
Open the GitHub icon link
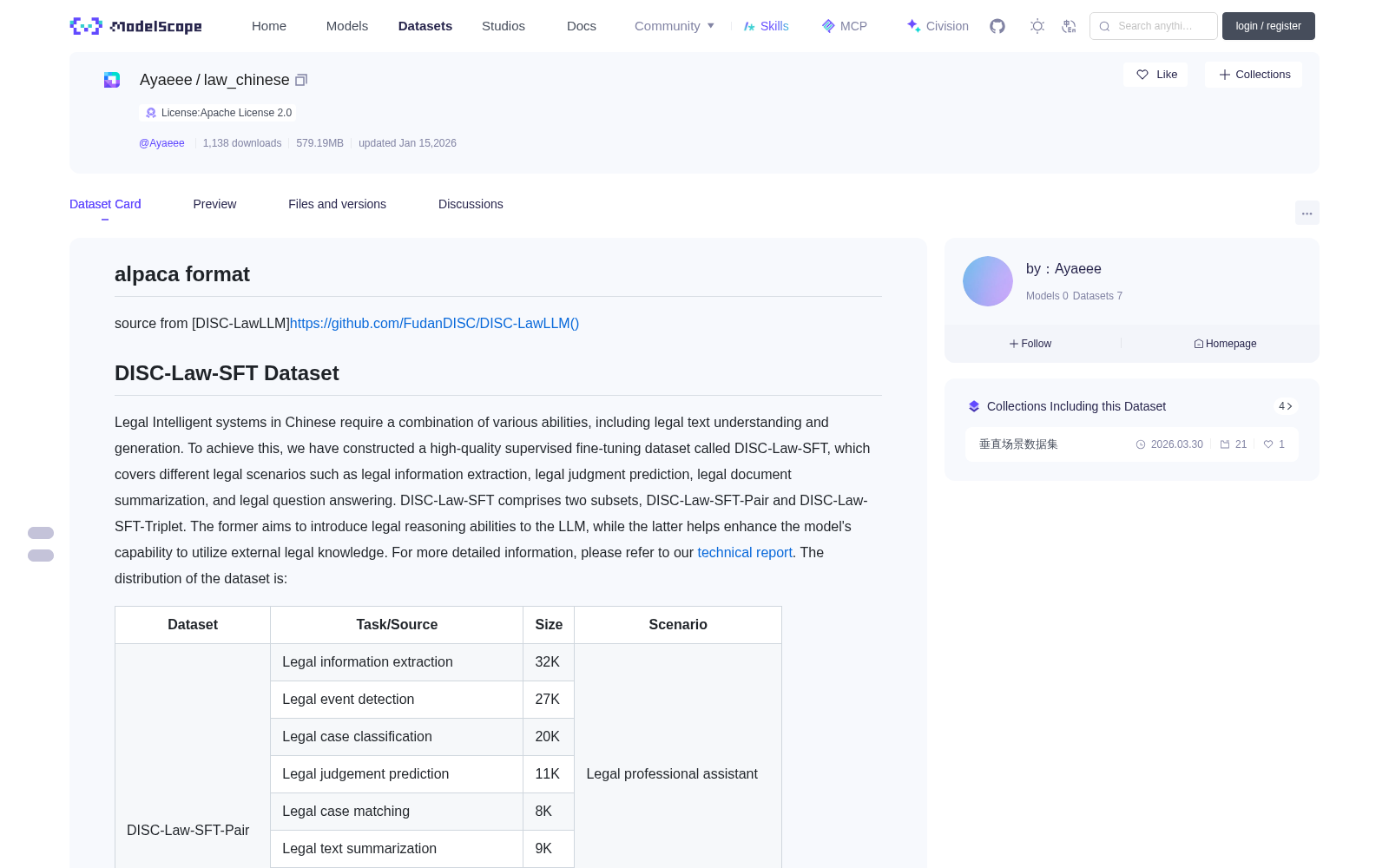coord(997,26)
